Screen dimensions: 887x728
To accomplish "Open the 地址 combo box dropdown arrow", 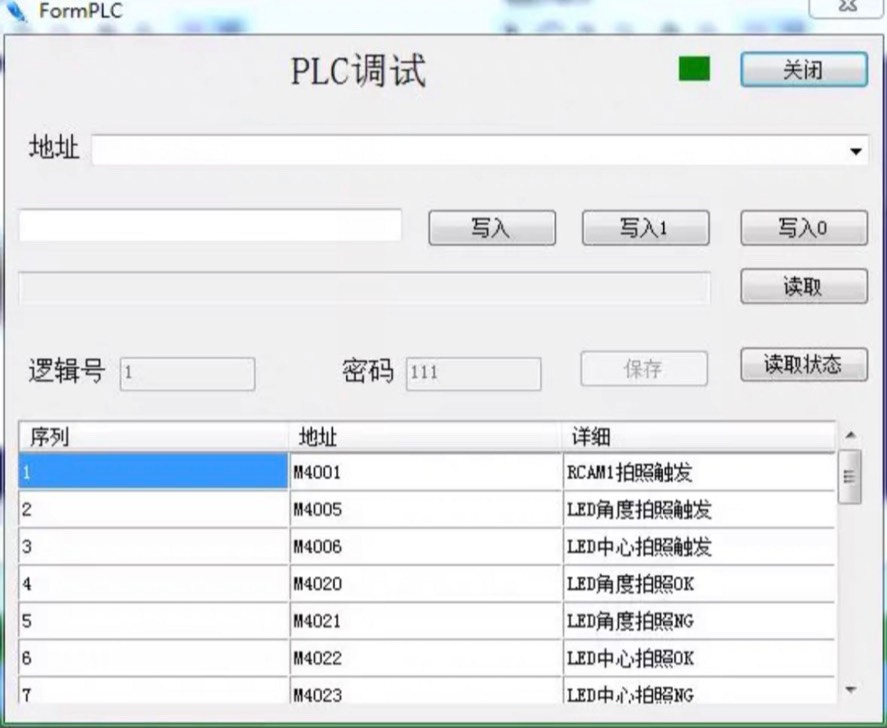I will 855,151.
